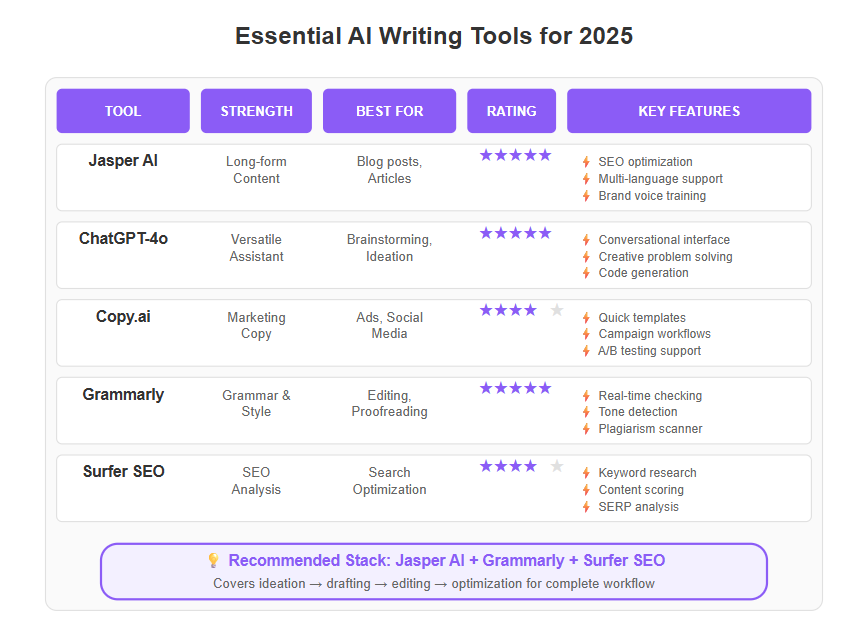Click the Grammar & Style strength cell
Image resolution: width=867 pixels, height=642 pixels.
[256, 403]
